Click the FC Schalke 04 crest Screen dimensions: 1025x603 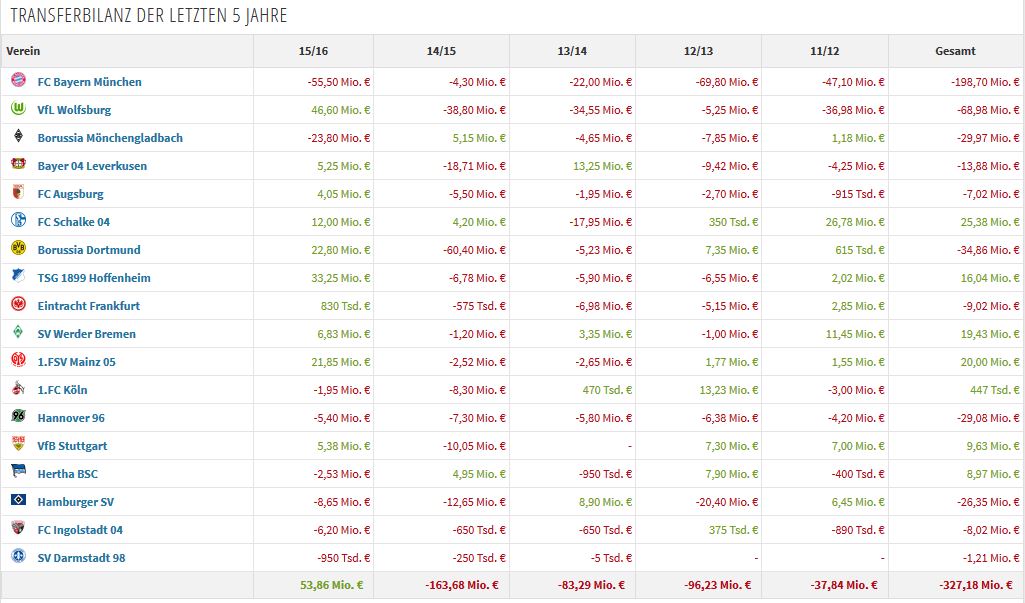(x=18, y=220)
